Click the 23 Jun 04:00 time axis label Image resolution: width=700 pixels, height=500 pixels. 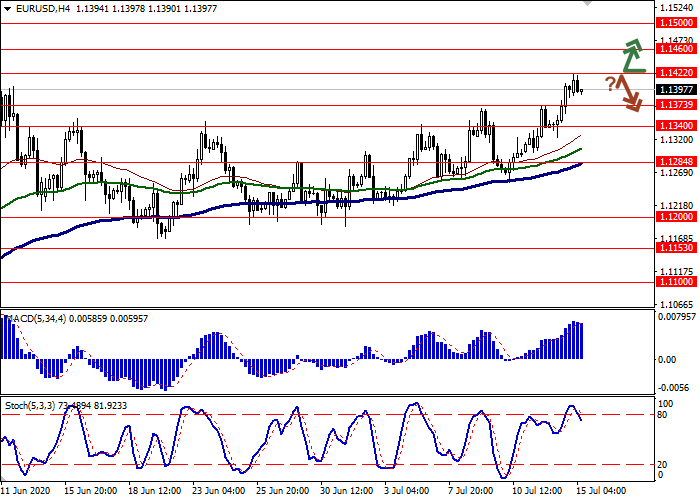pyautogui.click(x=216, y=492)
